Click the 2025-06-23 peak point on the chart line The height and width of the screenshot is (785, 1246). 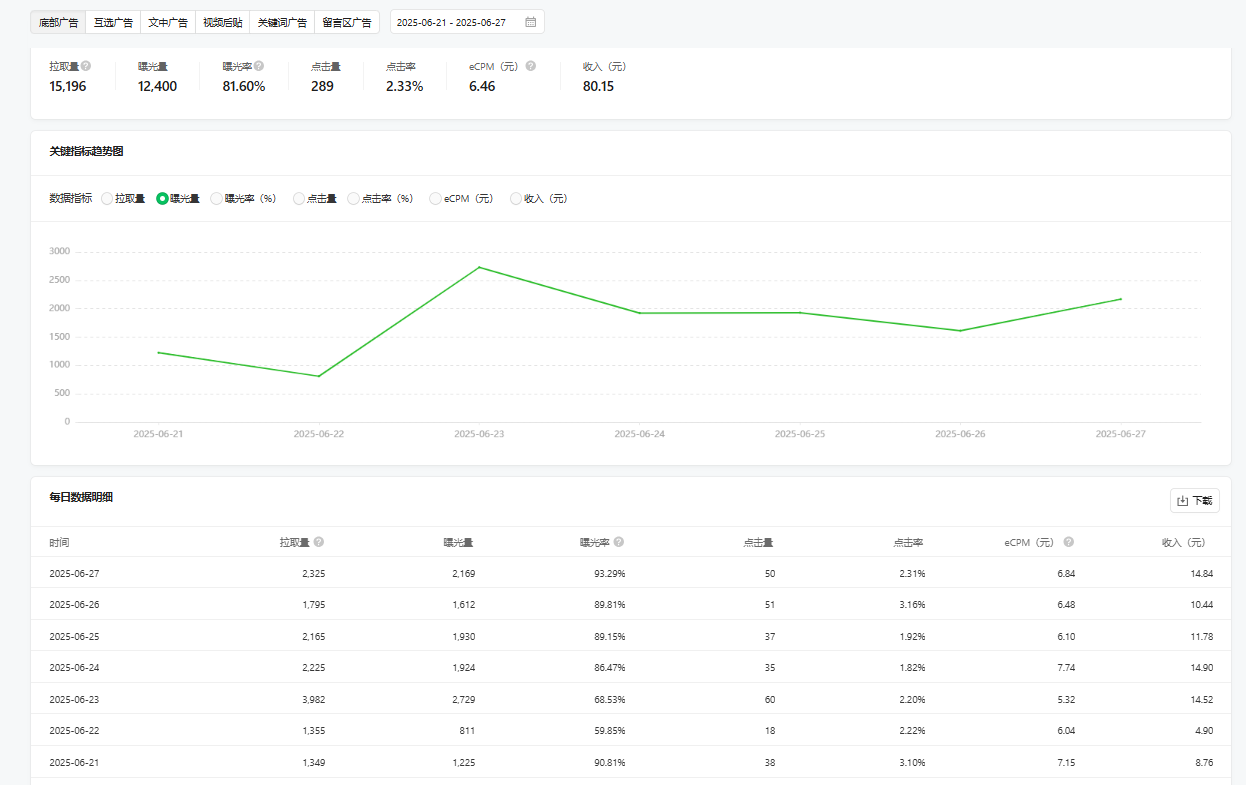click(x=479, y=267)
